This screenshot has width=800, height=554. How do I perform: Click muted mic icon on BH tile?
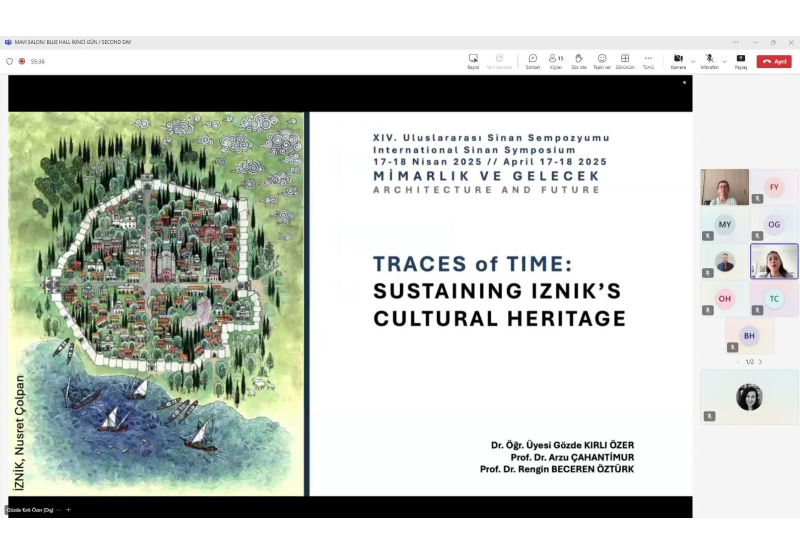(732, 347)
